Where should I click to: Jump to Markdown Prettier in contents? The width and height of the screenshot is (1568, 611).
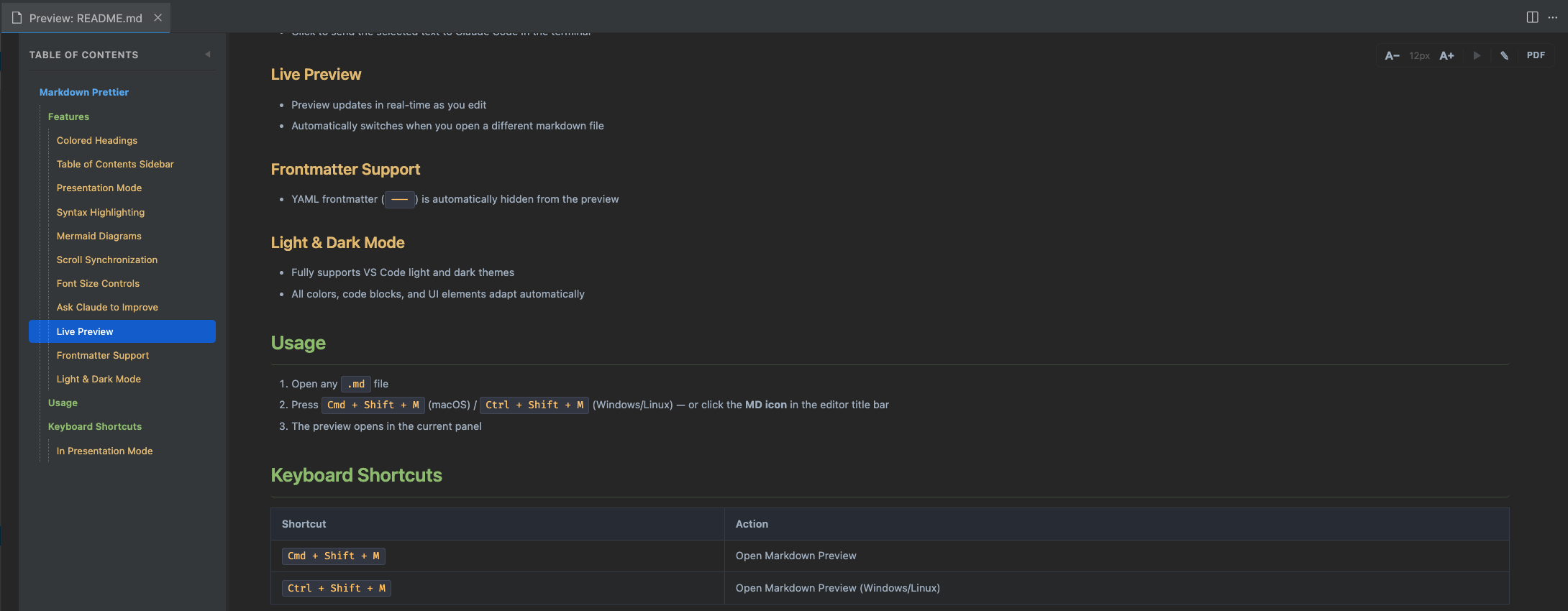tap(84, 92)
